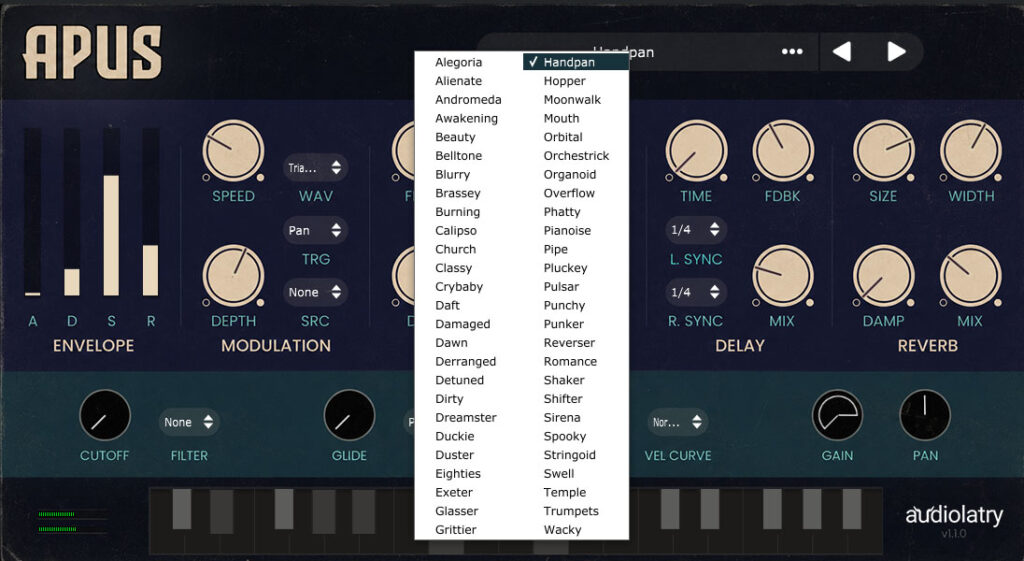Image resolution: width=1024 pixels, height=561 pixels.
Task: Choose the Wacky preset
Action: [562, 530]
